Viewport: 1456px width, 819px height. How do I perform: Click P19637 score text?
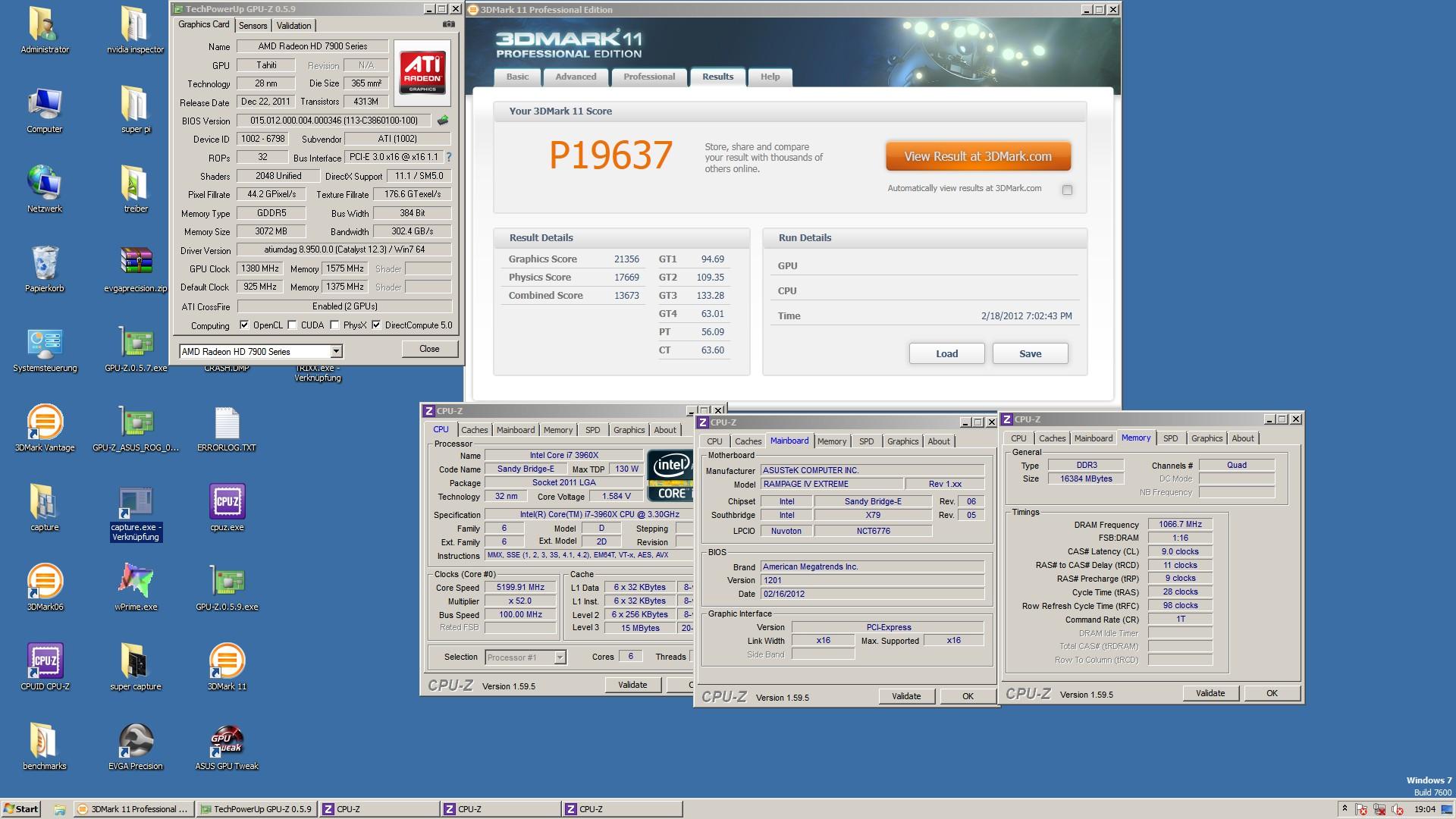[x=610, y=155]
